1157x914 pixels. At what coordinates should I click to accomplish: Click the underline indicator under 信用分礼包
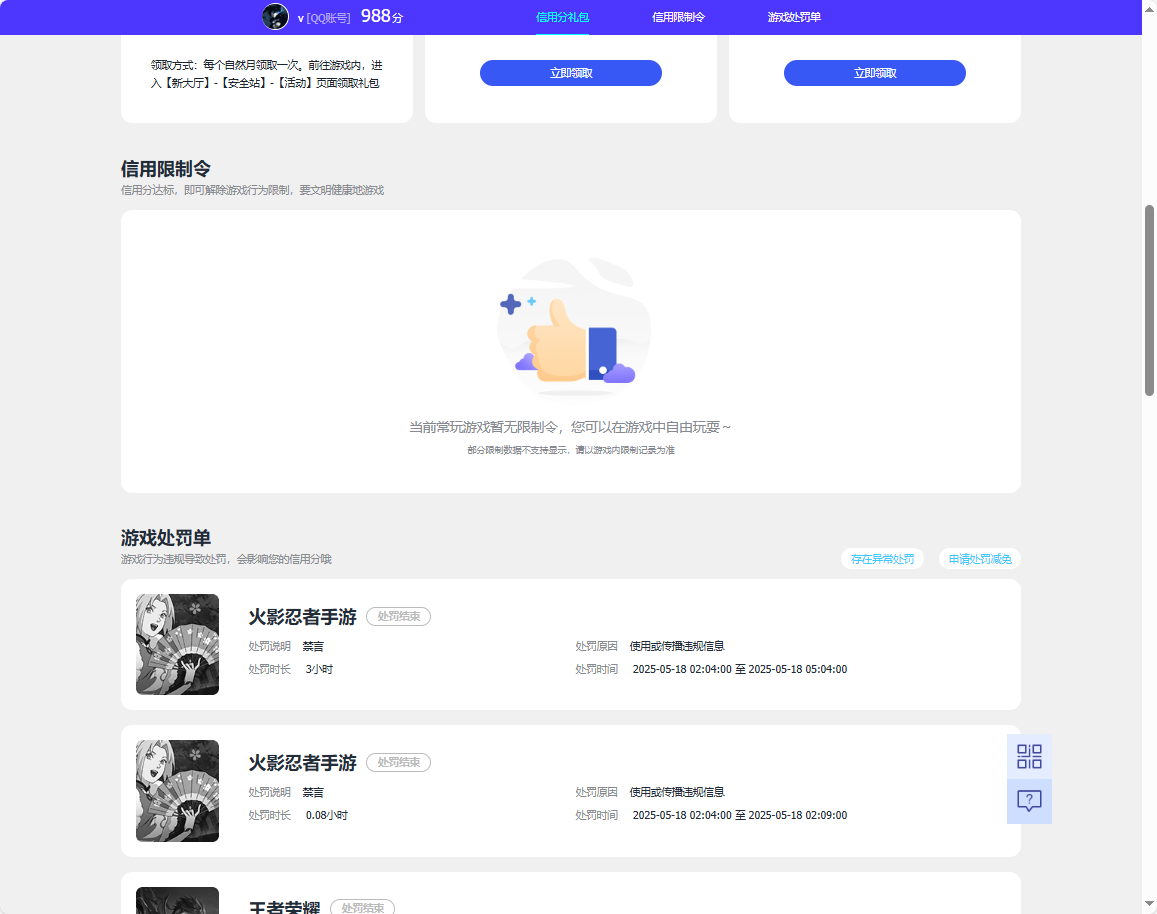tap(562, 32)
